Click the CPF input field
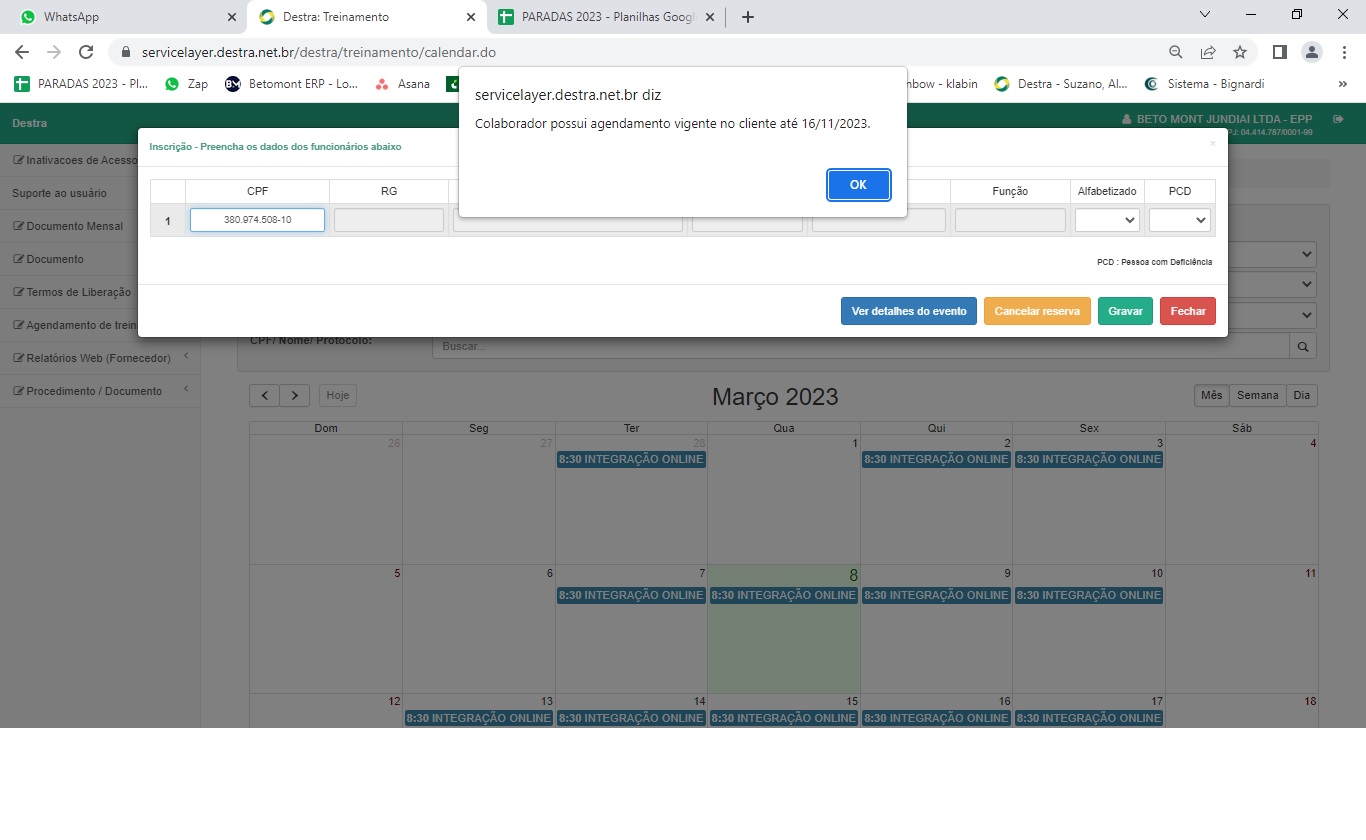 click(x=257, y=220)
